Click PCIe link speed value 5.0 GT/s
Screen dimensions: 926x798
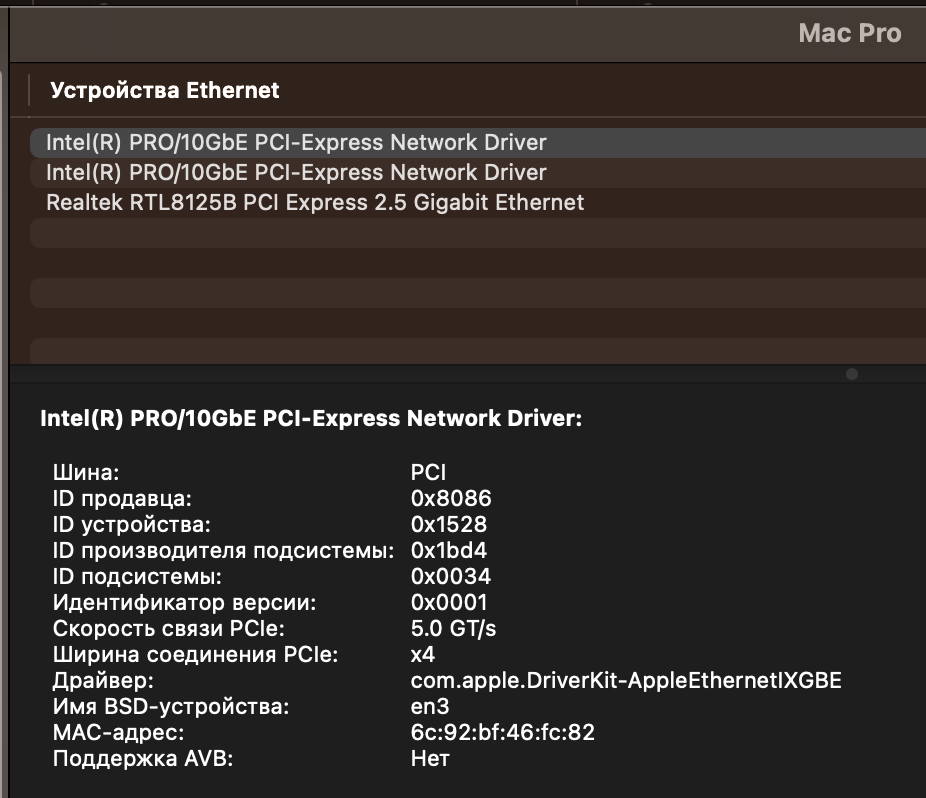tap(454, 628)
